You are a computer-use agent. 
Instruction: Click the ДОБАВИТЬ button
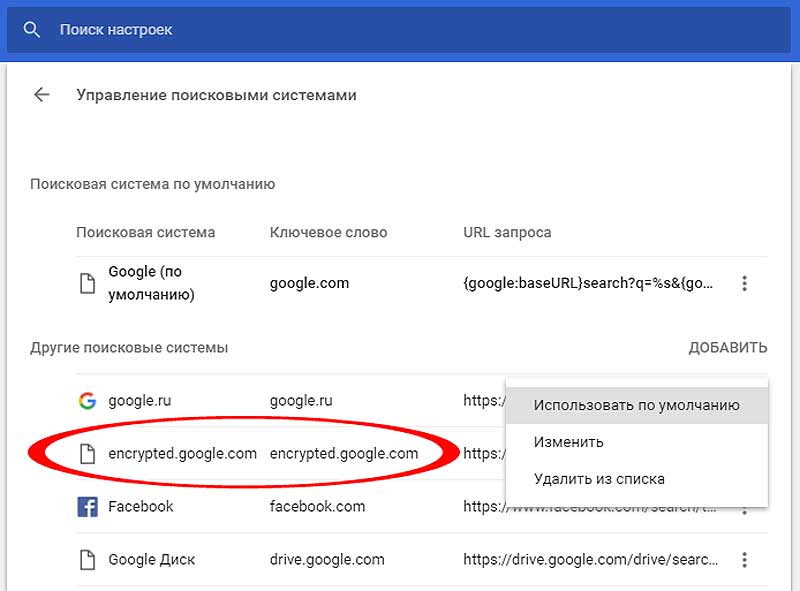coord(728,348)
